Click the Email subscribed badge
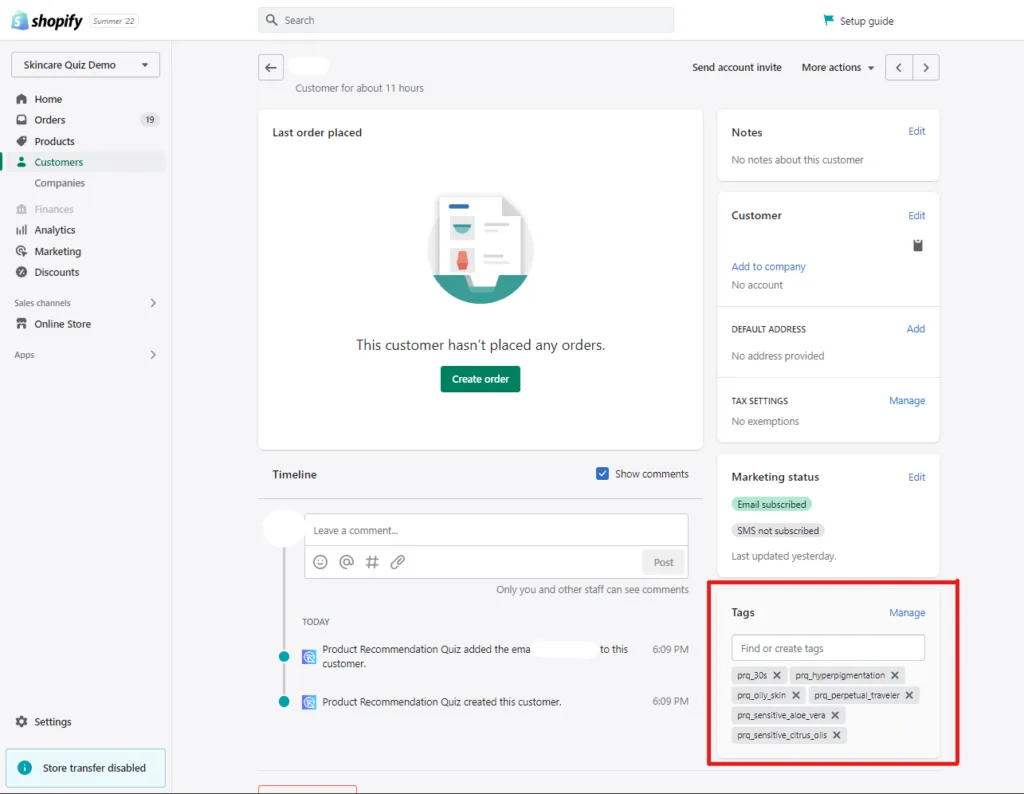Image resolution: width=1024 pixels, height=794 pixels. 771,504
